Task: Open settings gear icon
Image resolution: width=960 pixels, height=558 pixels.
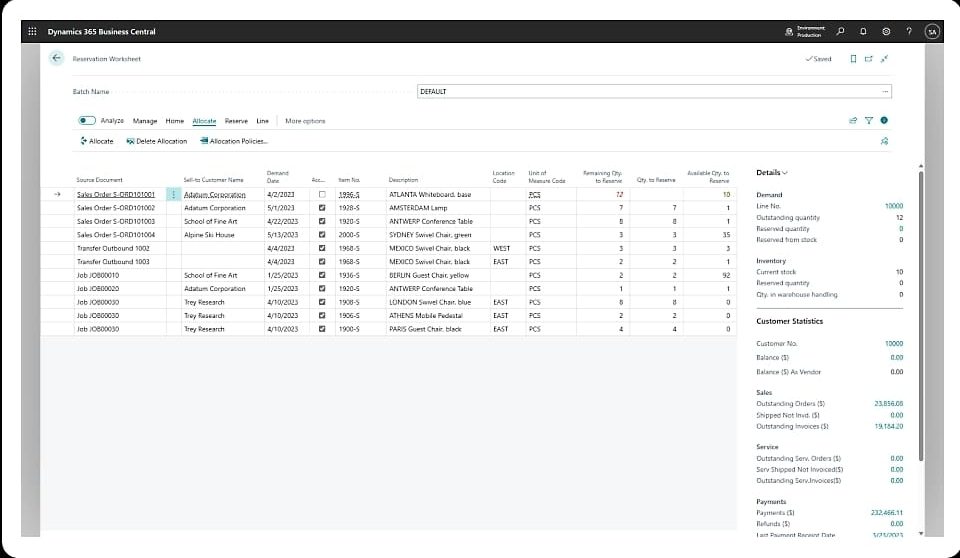Action: pos(886,31)
